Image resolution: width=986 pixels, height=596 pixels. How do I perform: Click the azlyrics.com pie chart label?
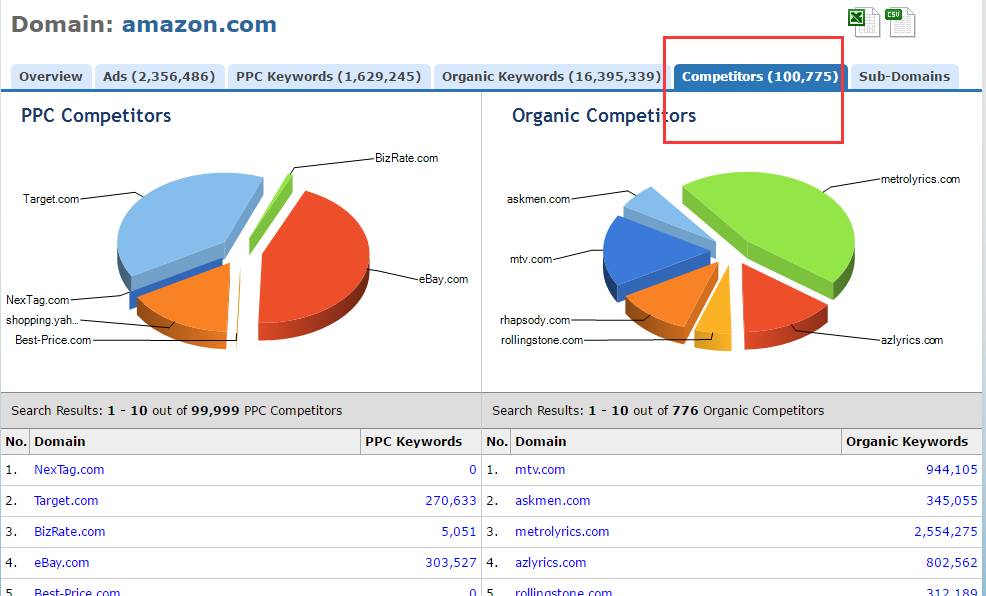[x=912, y=340]
